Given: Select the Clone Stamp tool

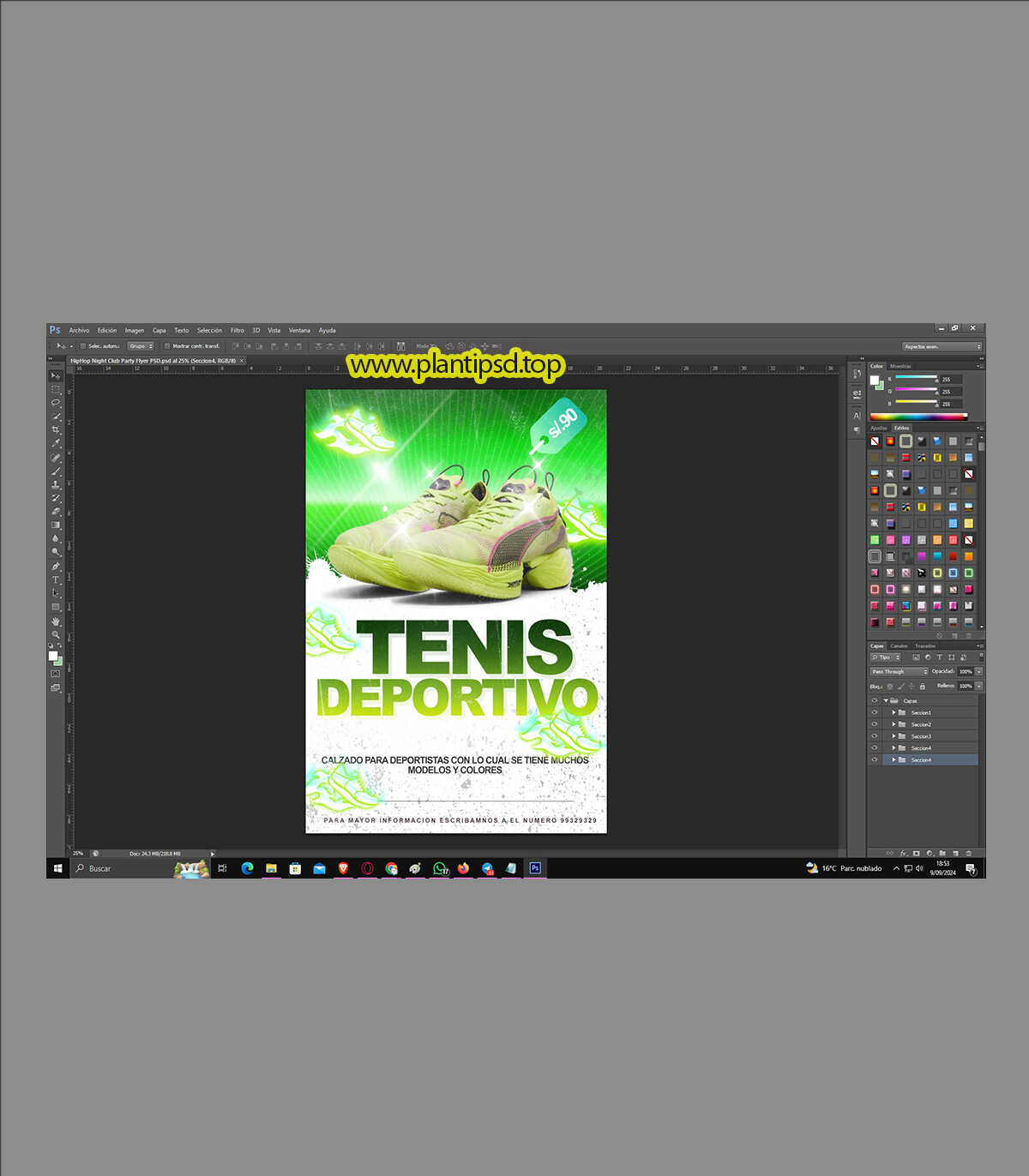Looking at the screenshot, I should point(56,484).
